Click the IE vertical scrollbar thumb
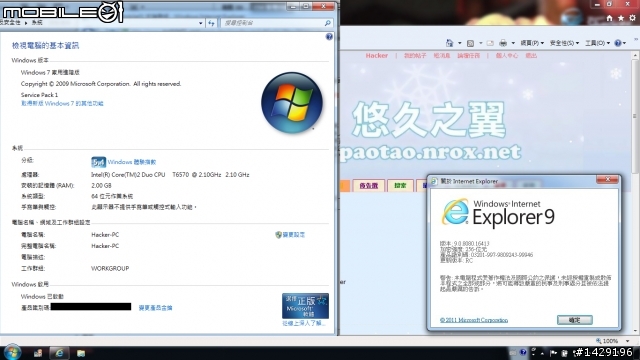640x360 pixels. coord(636,116)
